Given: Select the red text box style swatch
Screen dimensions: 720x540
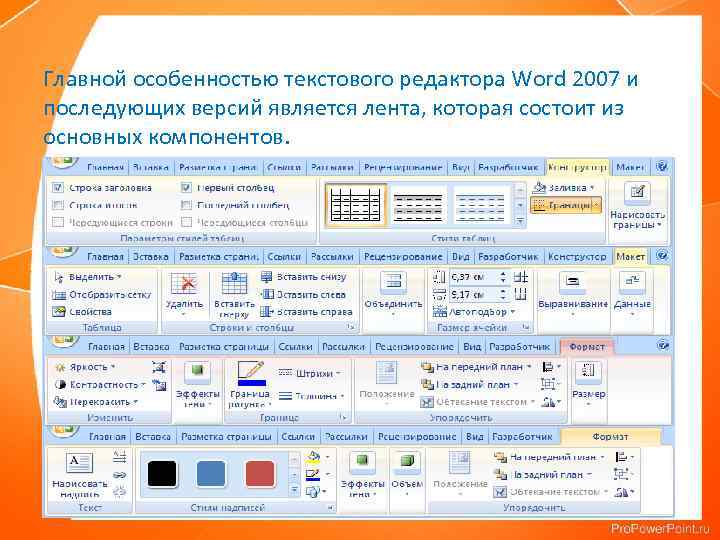Looking at the screenshot, I should click(x=260, y=473).
